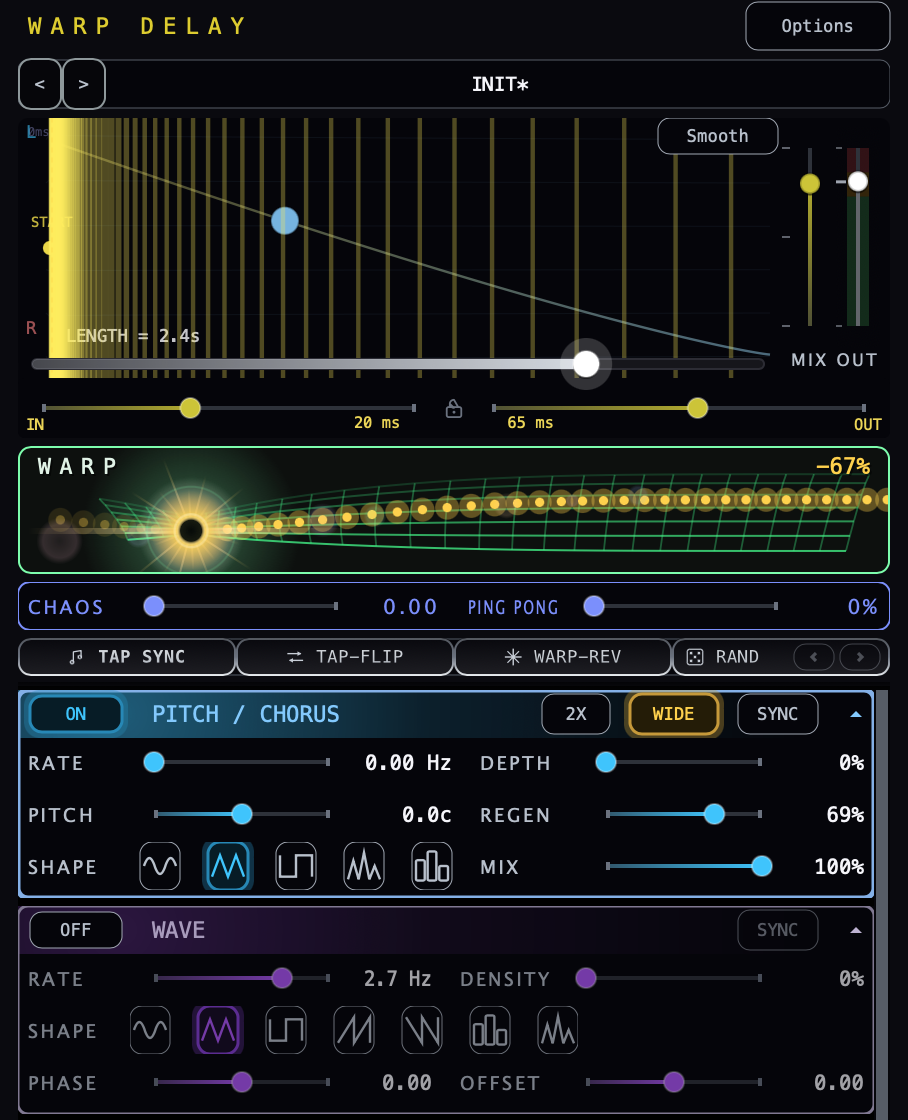
Task: Go to next random state arrow
Action: click(860, 656)
